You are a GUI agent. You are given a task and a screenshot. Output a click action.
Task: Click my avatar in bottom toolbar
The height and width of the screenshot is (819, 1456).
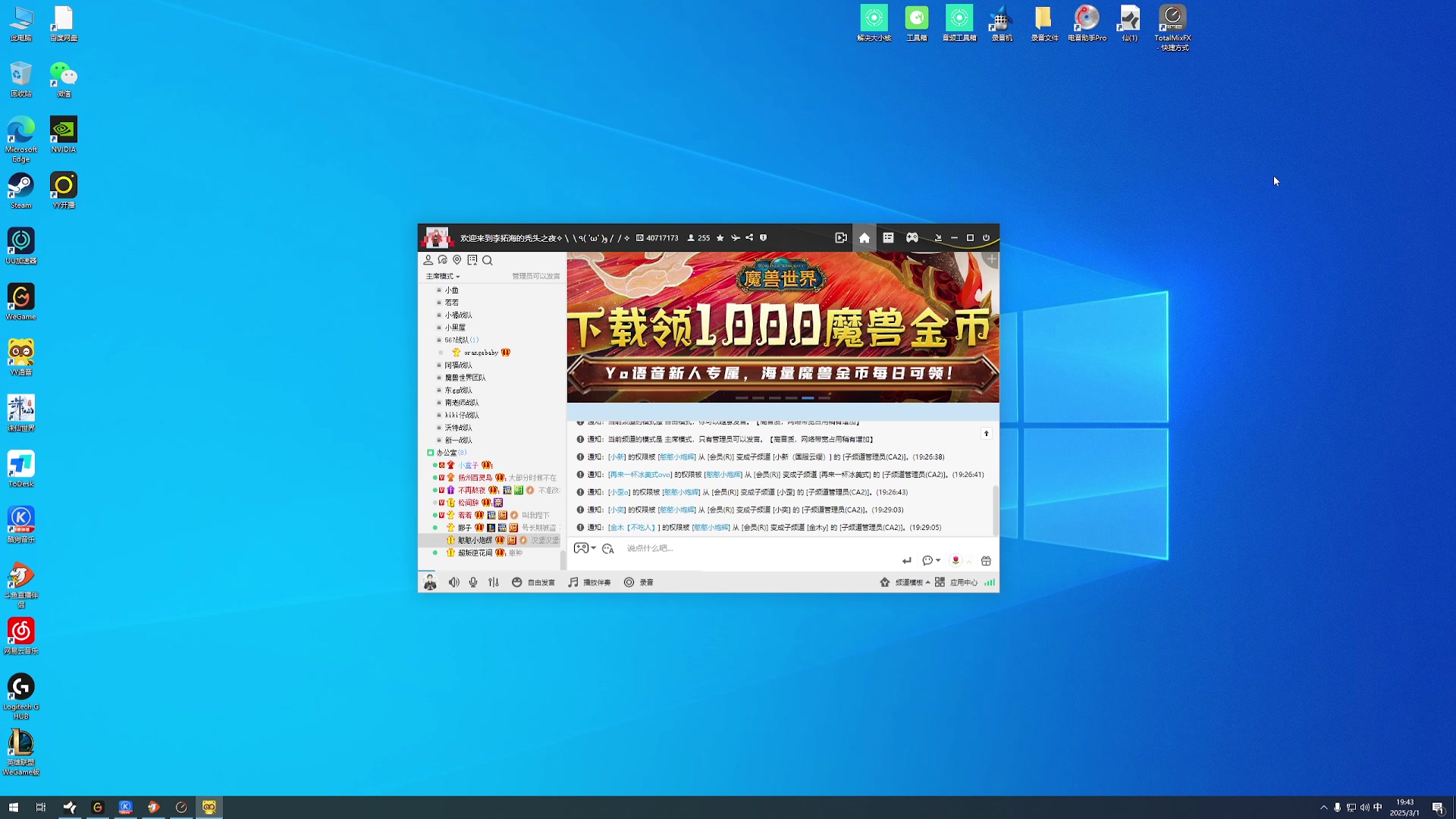430,582
